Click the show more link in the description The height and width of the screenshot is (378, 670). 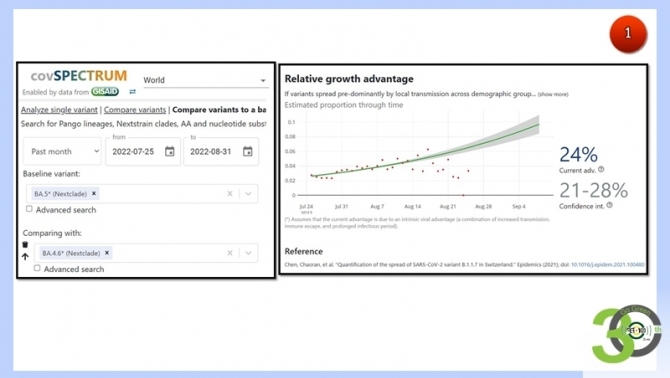click(x=553, y=94)
